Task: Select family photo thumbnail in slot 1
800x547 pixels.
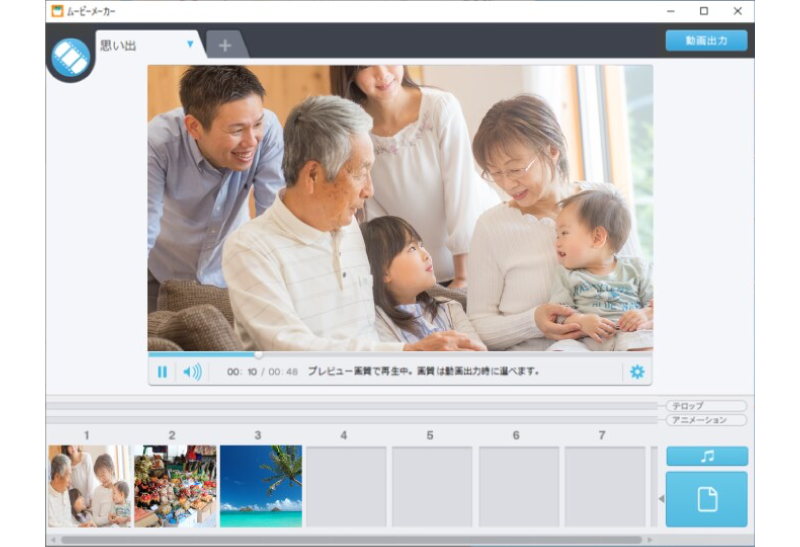Action: 89,486
